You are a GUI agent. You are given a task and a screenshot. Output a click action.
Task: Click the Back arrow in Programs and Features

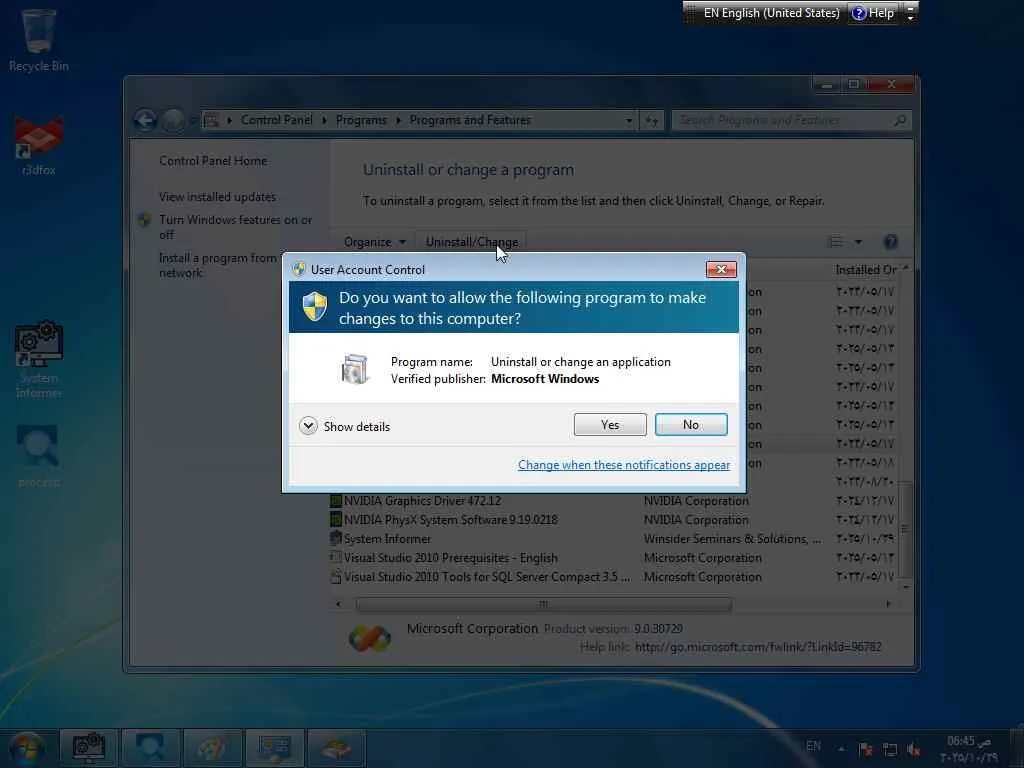tap(145, 120)
